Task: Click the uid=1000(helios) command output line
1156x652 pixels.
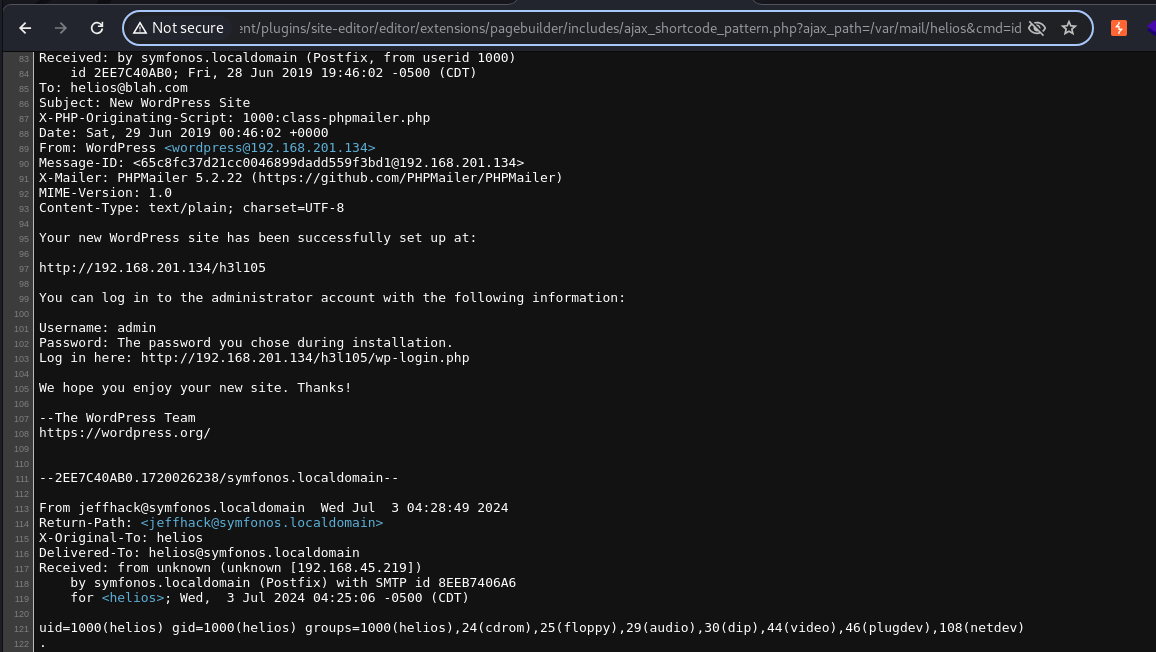Action: [x=532, y=628]
